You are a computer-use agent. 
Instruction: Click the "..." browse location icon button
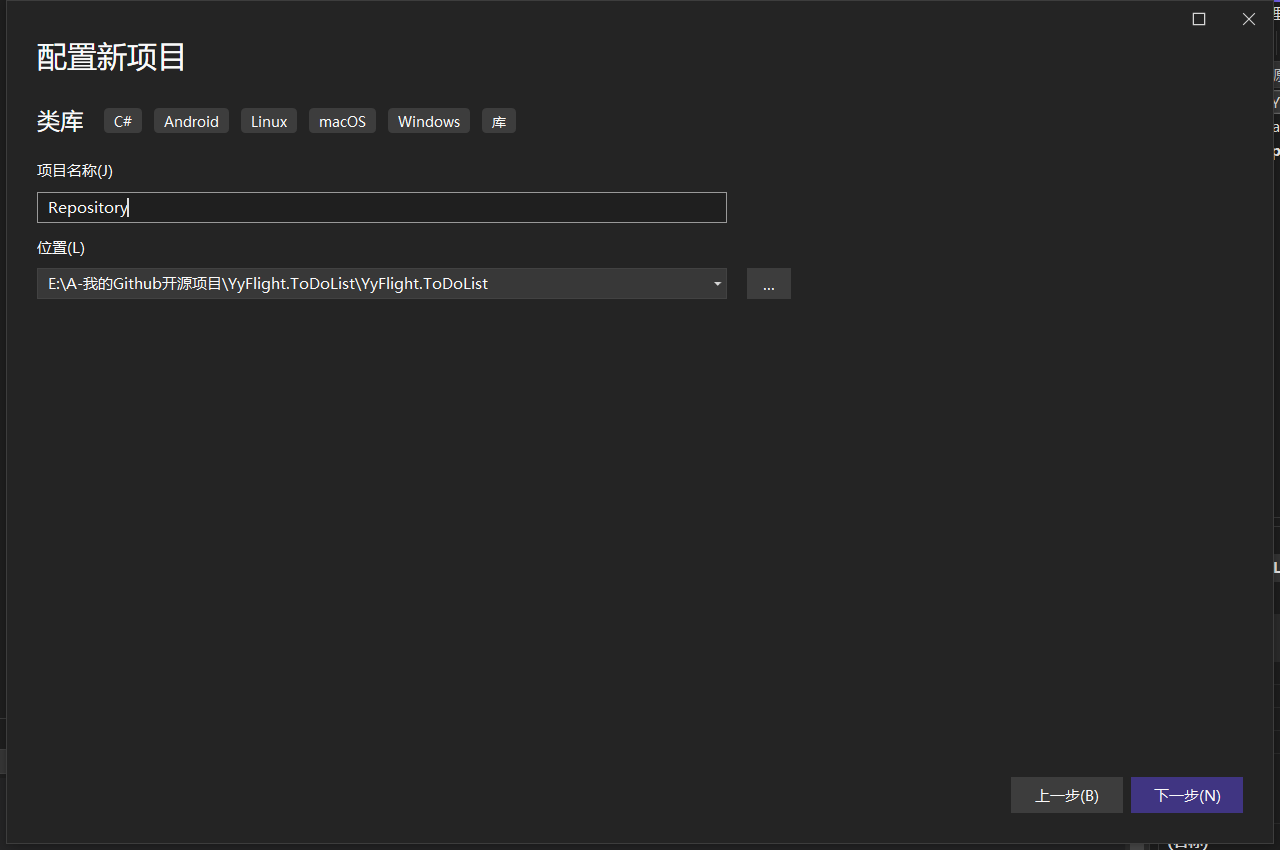[x=768, y=283]
